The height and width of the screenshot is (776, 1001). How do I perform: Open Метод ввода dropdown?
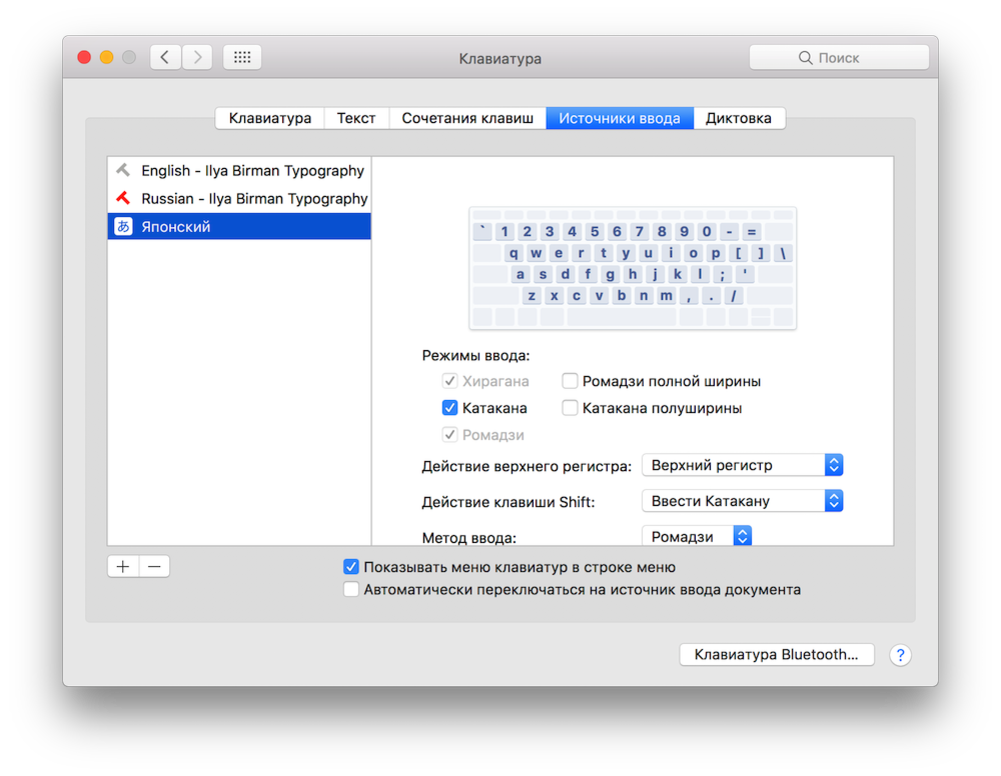tap(696, 536)
